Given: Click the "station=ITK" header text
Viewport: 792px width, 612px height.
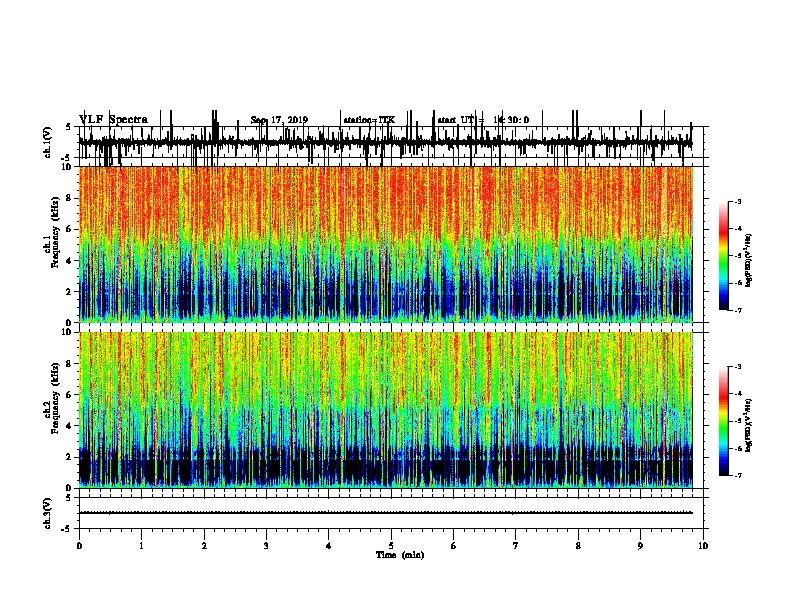Looking at the screenshot, I should tap(369, 120).
